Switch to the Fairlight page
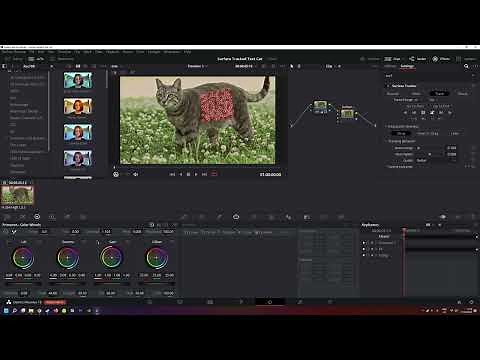 pyautogui.click(x=300, y=302)
